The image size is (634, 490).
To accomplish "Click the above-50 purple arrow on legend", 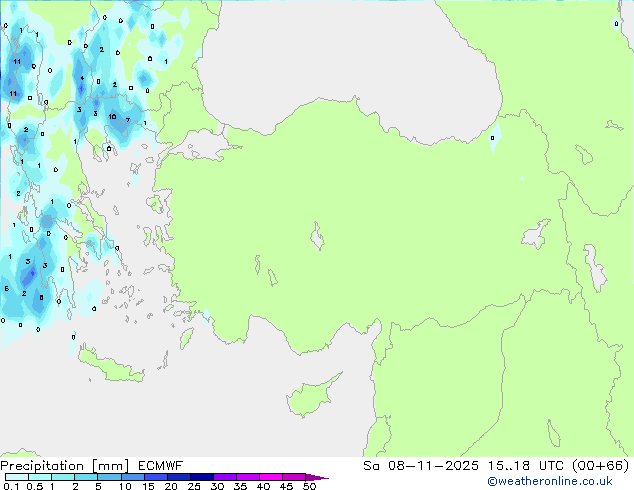I will pos(317,477).
